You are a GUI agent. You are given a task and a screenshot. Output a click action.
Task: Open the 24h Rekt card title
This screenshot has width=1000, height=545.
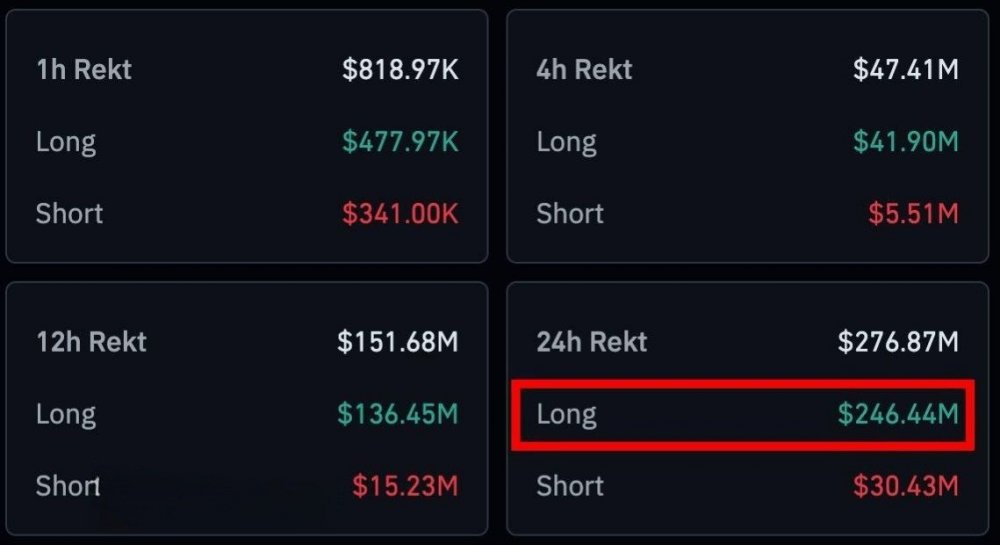click(x=592, y=342)
